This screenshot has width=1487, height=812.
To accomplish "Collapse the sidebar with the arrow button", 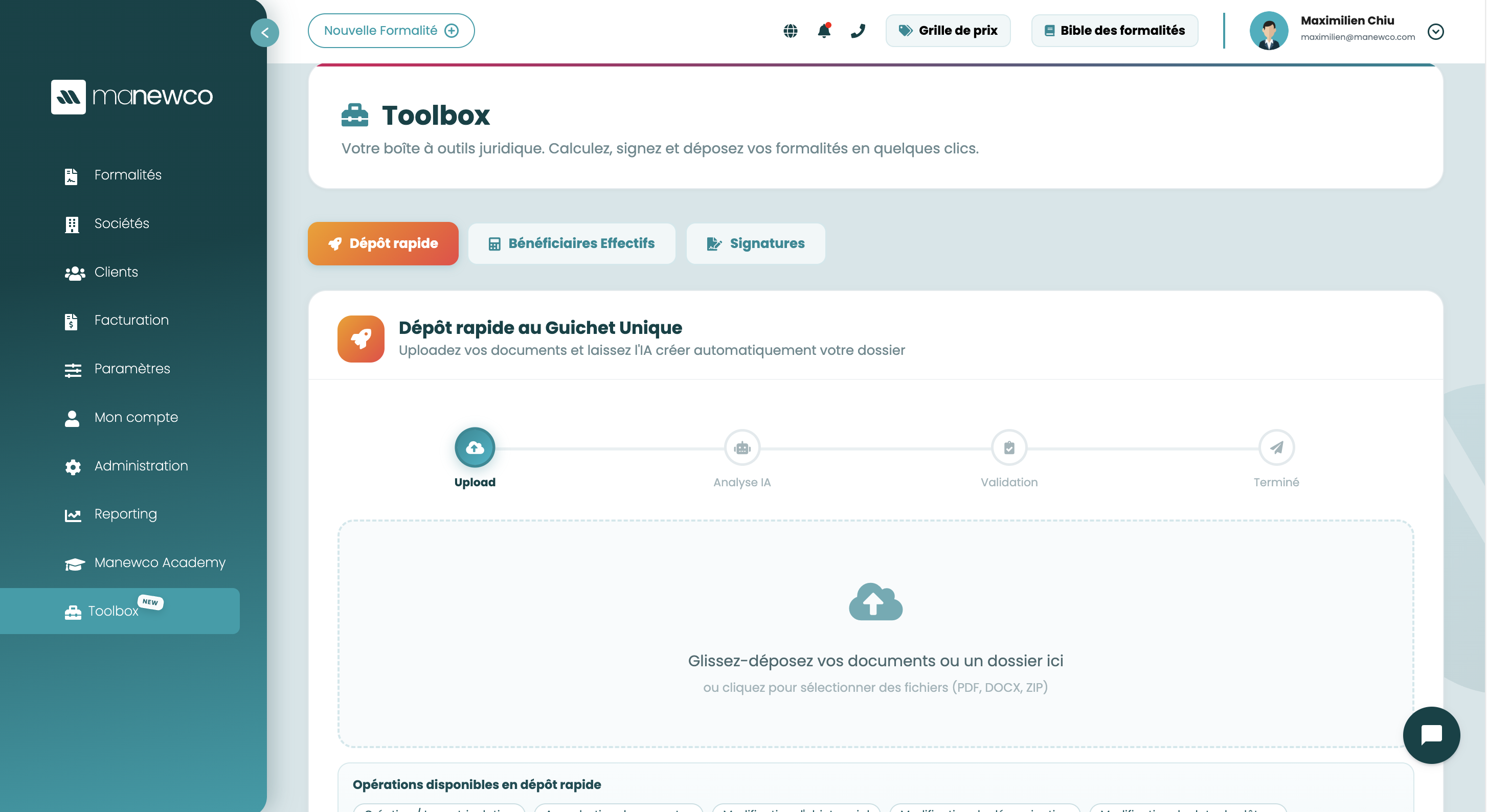I will point(265,32).
